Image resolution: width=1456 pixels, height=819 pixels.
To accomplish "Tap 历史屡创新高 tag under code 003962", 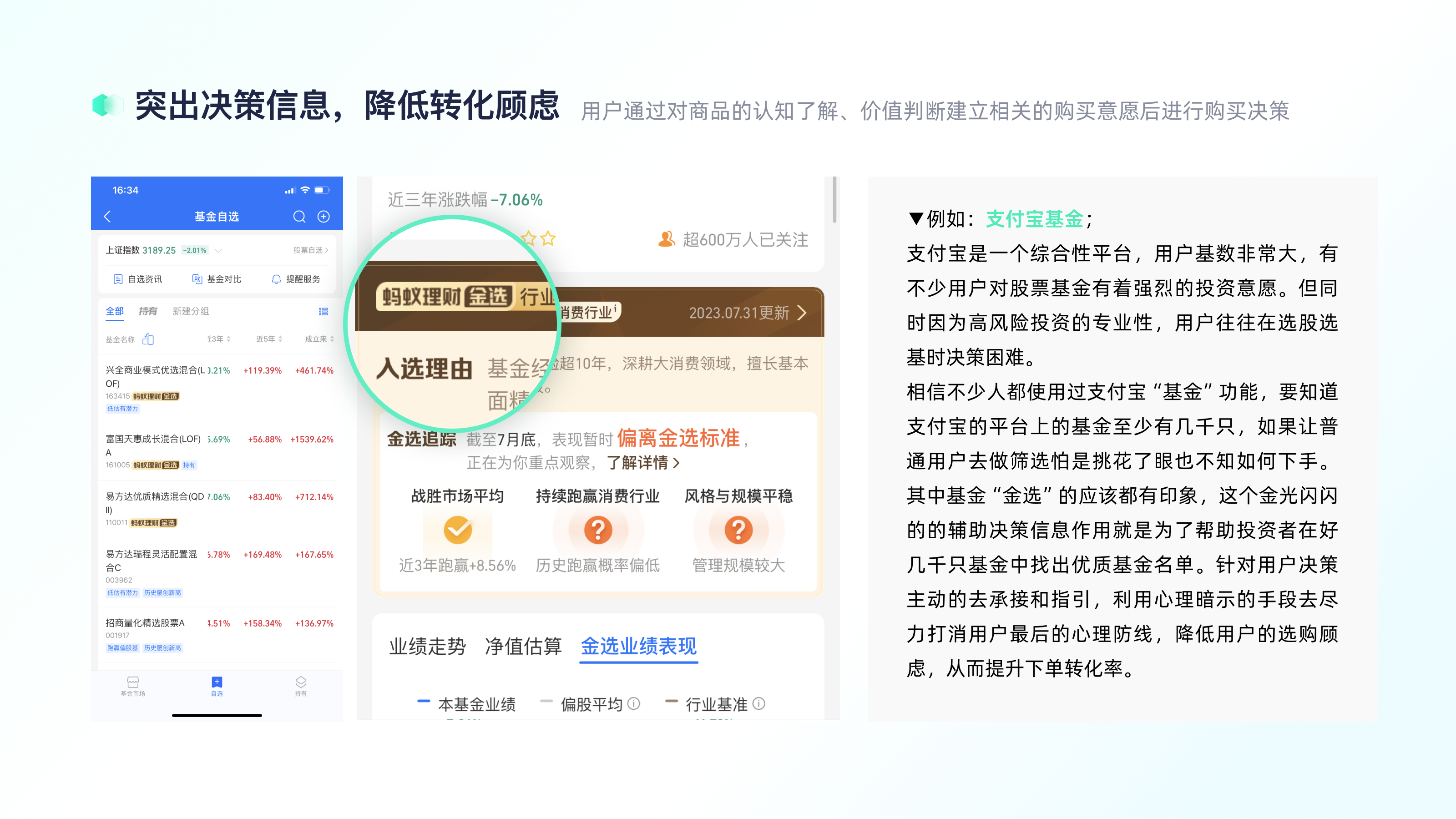I will [163, 593].
